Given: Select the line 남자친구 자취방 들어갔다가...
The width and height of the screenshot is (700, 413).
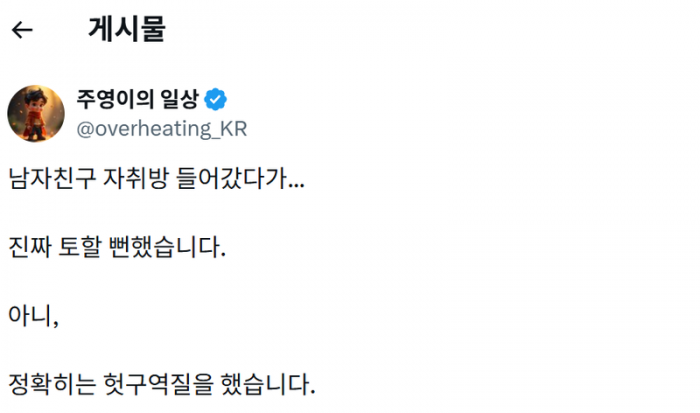Looking at the screenshot, I should coord(156,178).
